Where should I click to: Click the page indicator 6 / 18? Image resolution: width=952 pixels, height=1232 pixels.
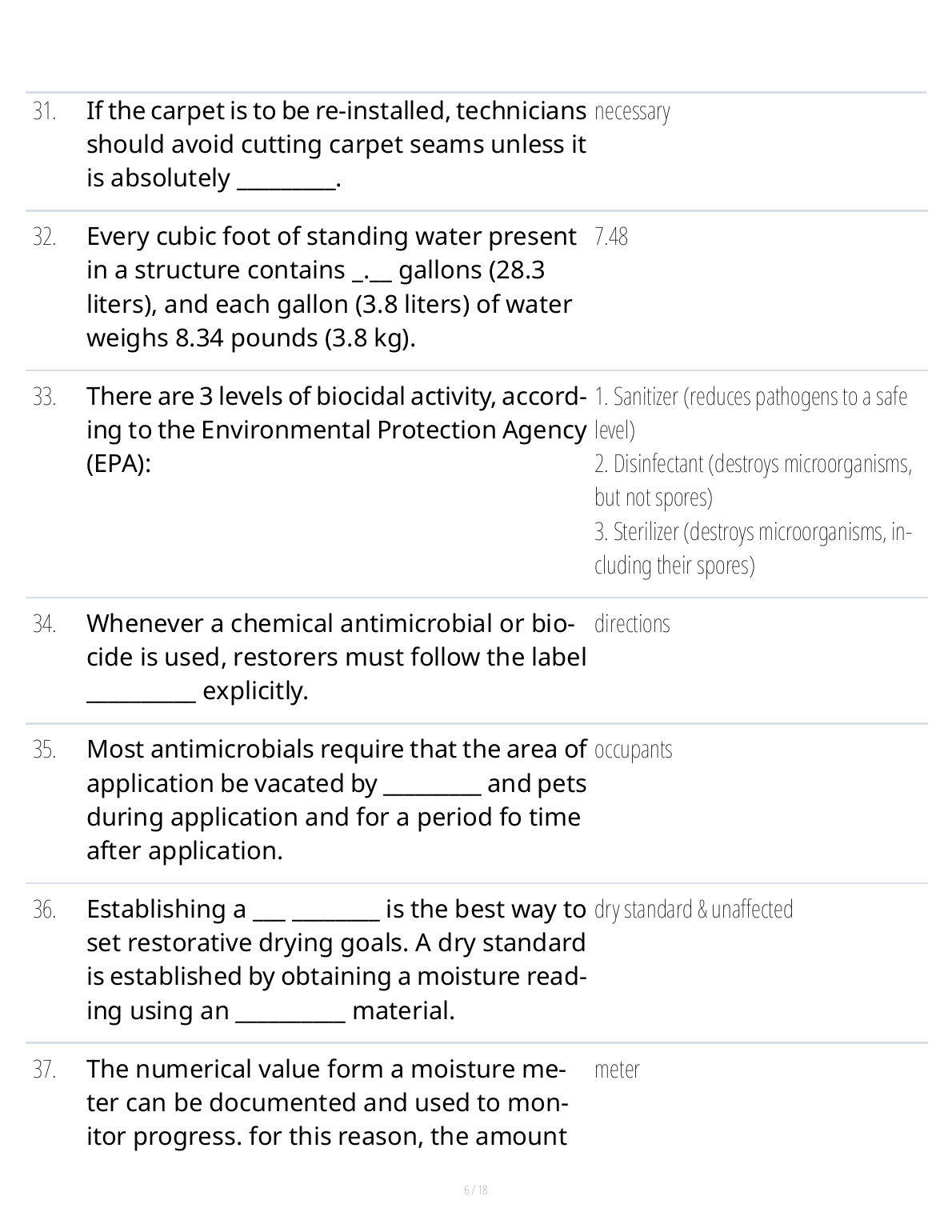point(476,1190)
